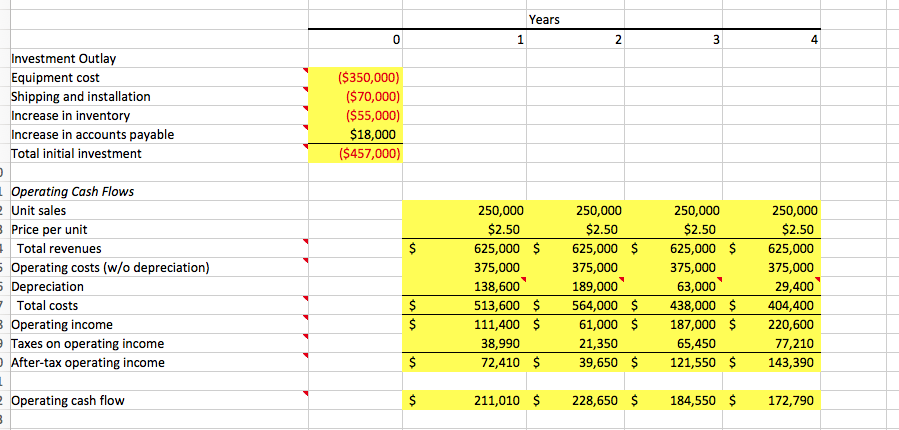Click operating cash flow value 211,010
Screen dimensions: 899x430
(x=499, y=401)
